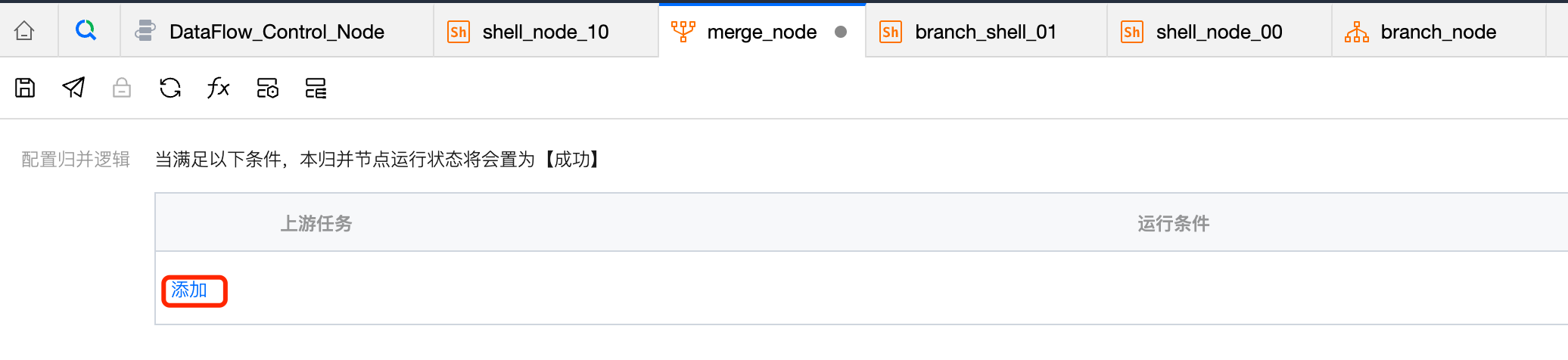Image resolution: width=1568 pixels, height=360 pixels.
Task: Click the fx icon
Action: [x=218, y=88]
